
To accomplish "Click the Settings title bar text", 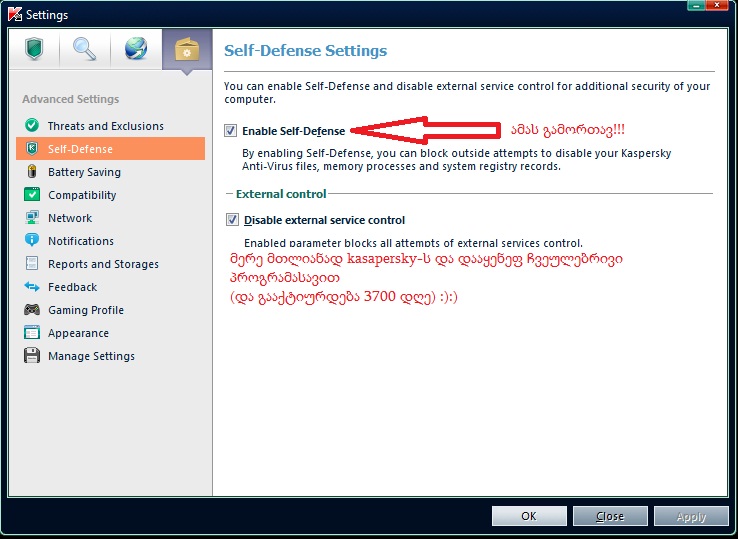I will tap(47, 15).
